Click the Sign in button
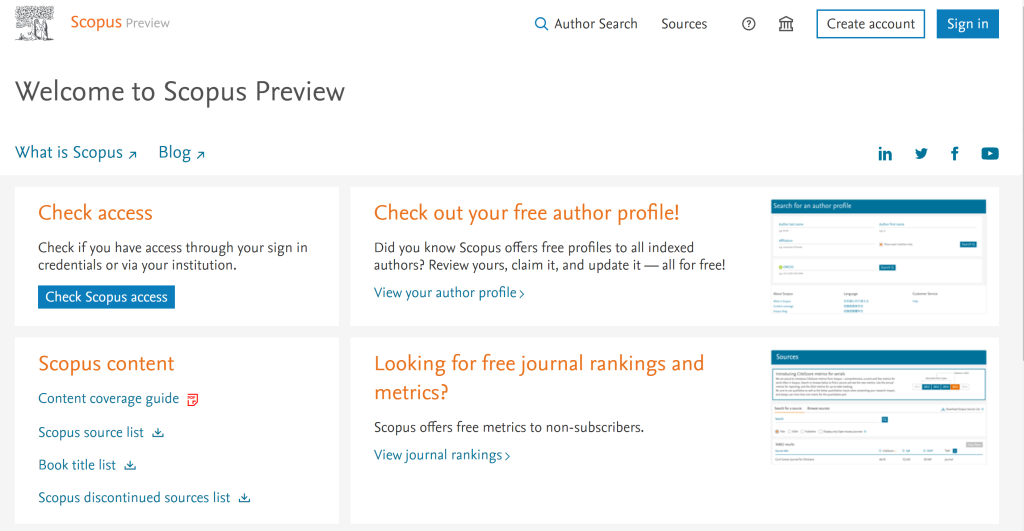 (x=967, y=24)
